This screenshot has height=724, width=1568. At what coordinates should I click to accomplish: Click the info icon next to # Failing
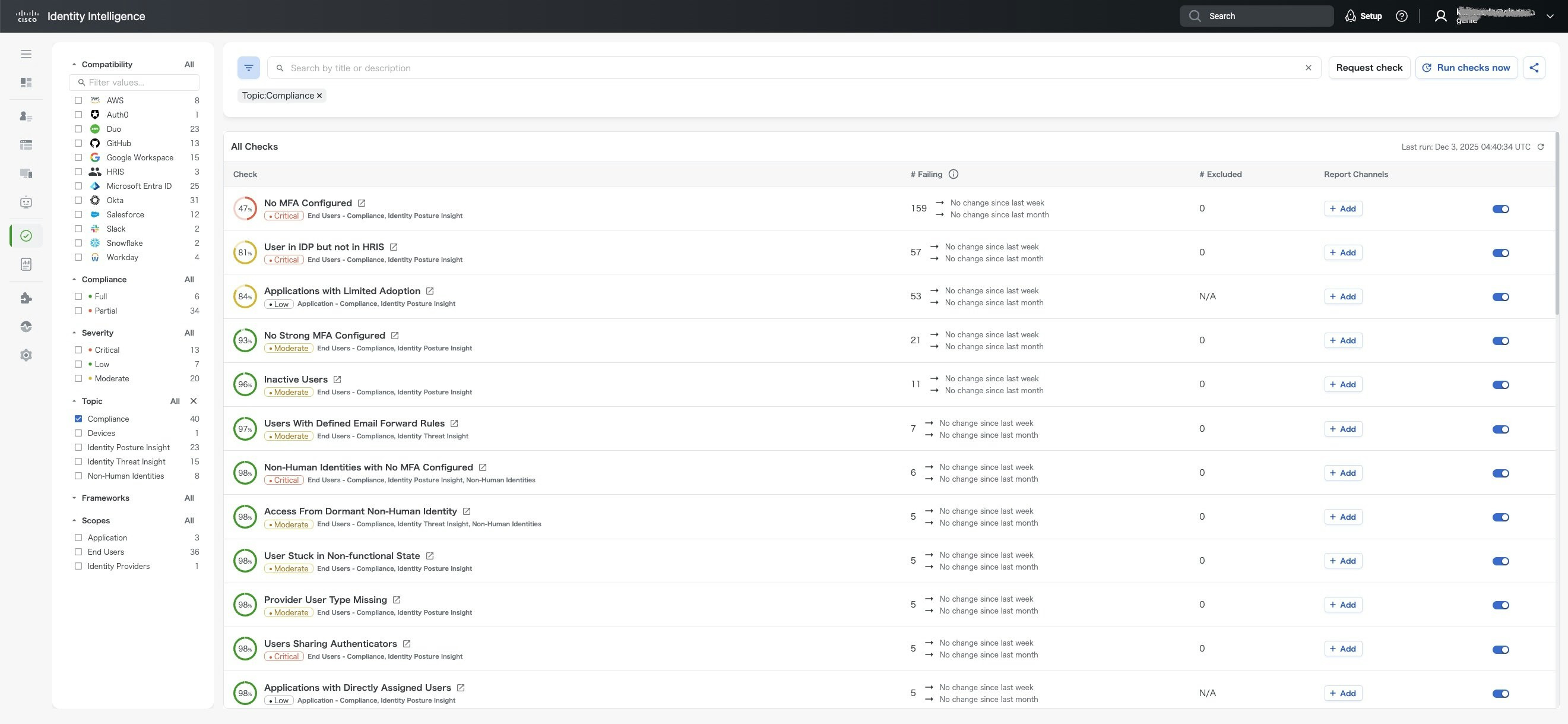954,174
